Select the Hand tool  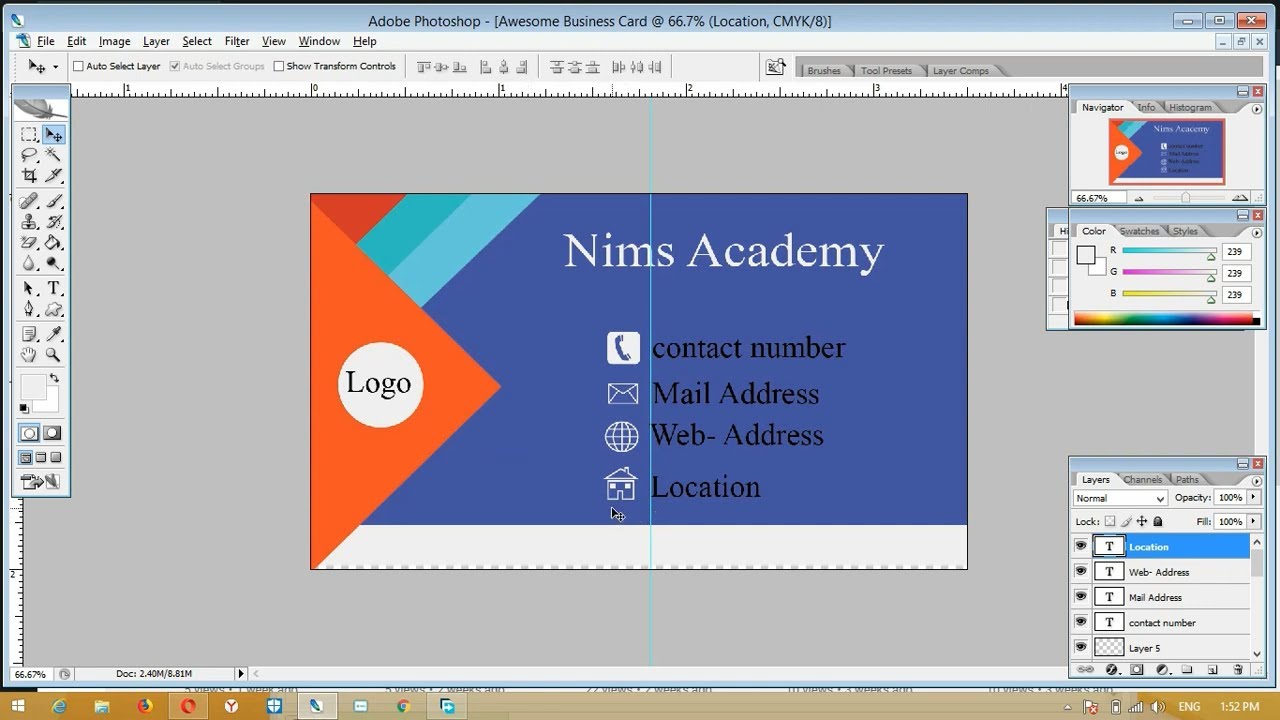[x=29, y=355]
